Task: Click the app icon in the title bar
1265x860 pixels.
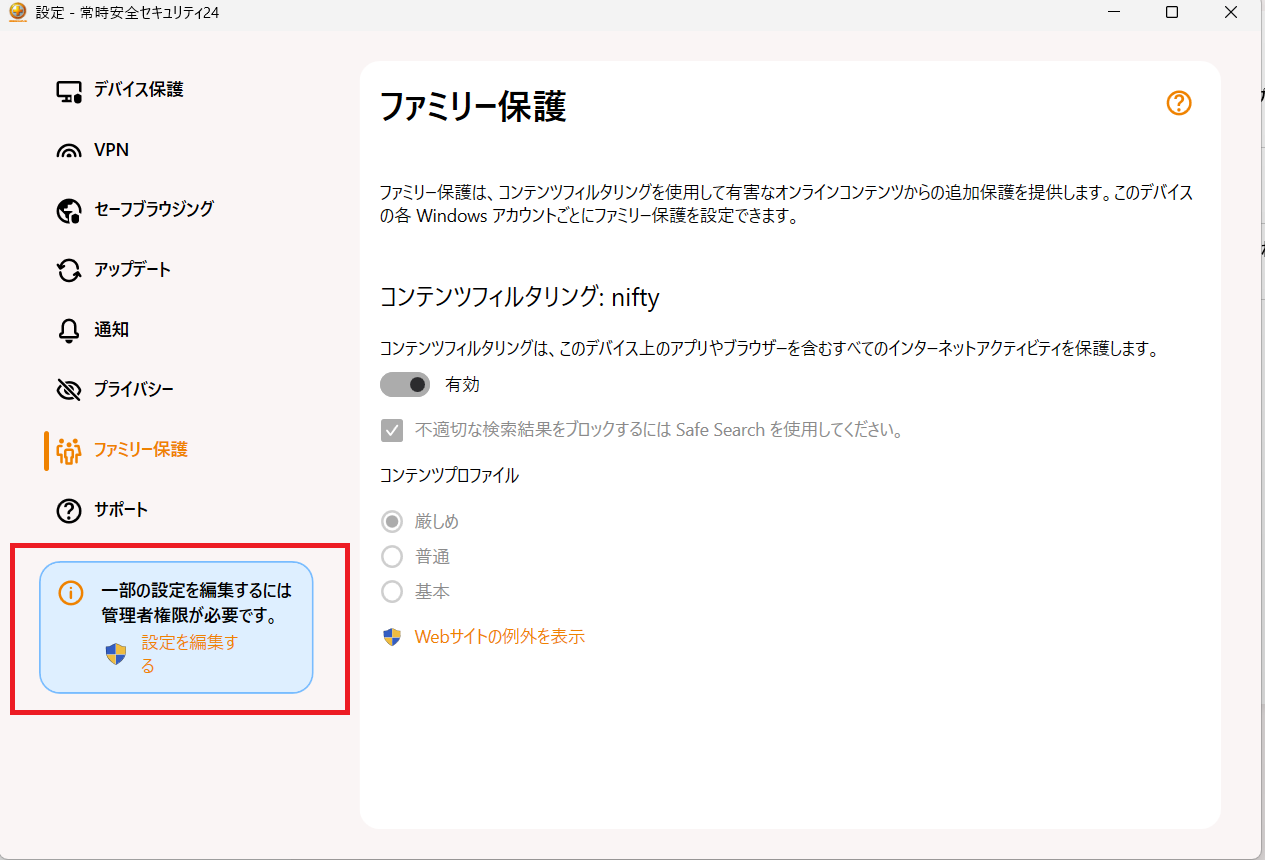Action: point(16,12)
